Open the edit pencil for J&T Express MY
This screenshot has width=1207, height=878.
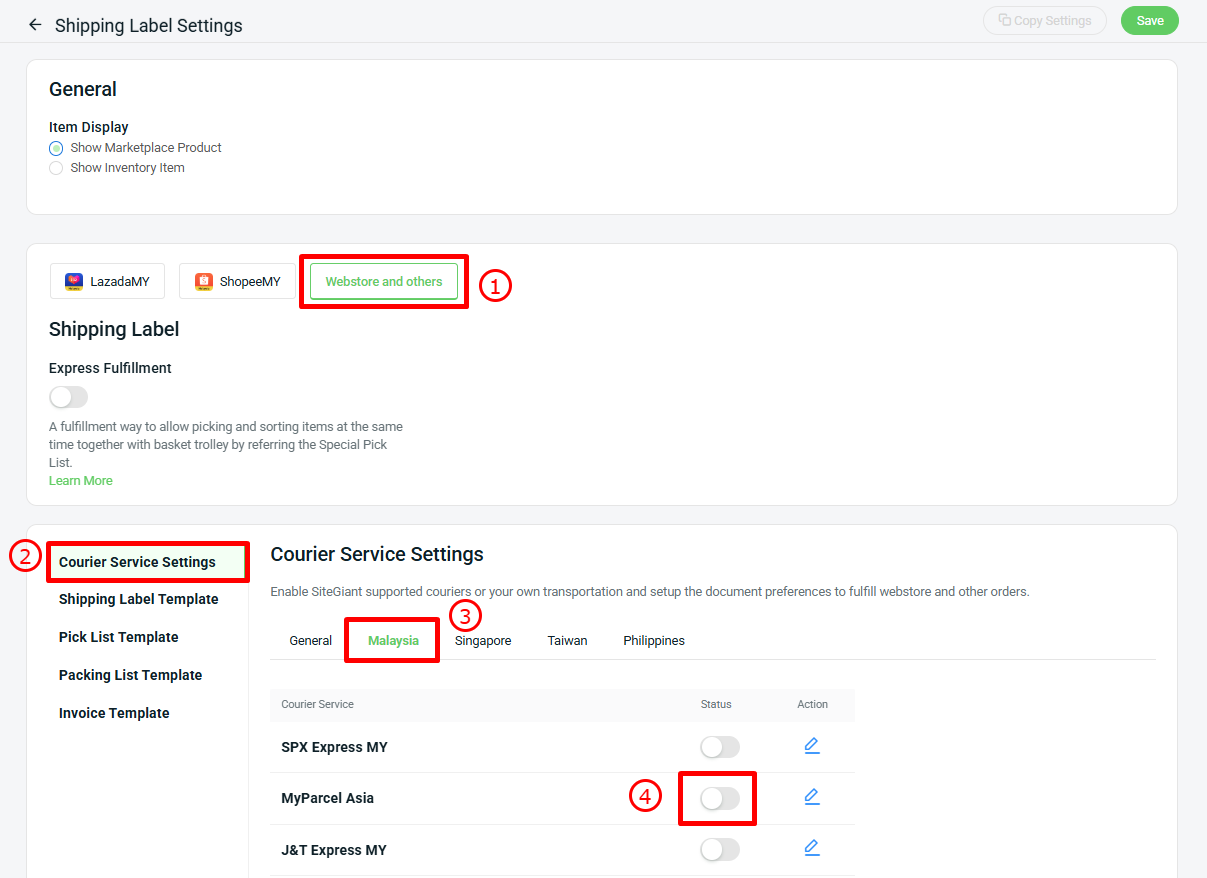pos(811,848)
